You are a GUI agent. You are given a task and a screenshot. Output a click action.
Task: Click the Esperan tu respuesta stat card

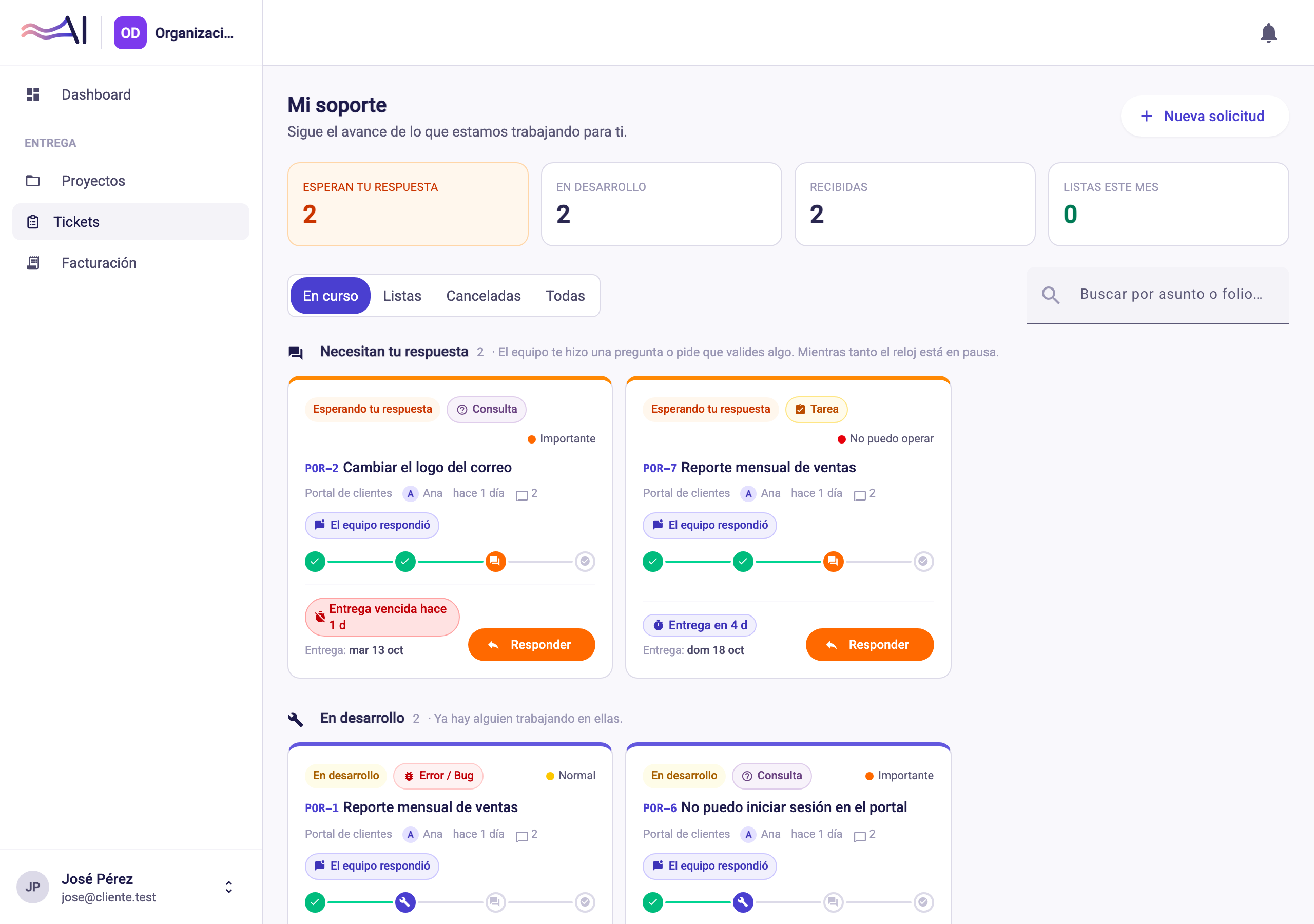[x=408, y=204]
